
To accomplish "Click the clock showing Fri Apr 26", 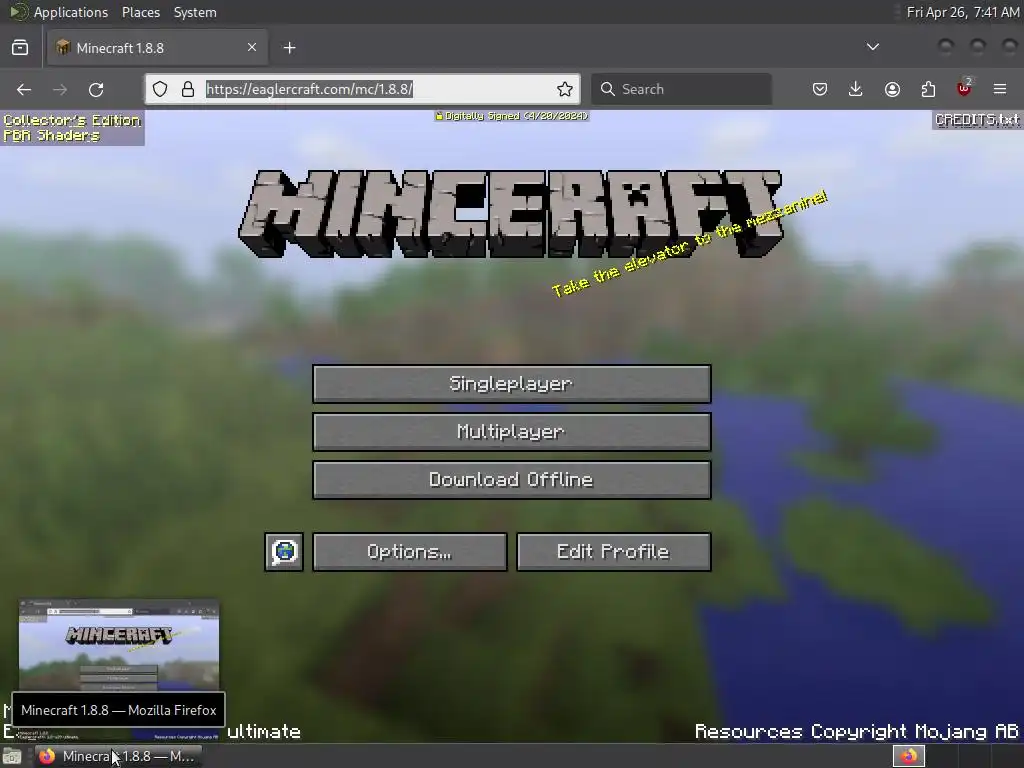I will pyautogui.click(x=963, y=12).
